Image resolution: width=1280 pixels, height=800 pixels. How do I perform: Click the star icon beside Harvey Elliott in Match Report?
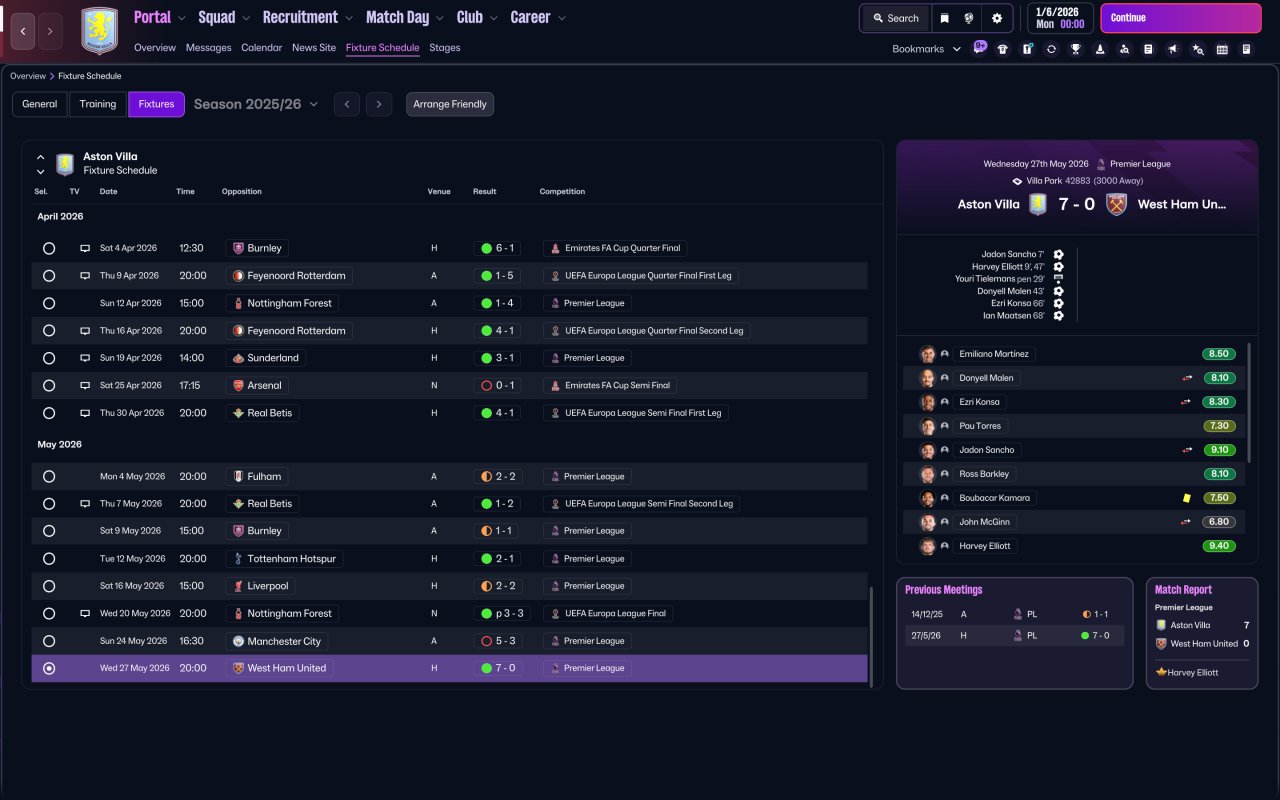[x=1161, y=672]
